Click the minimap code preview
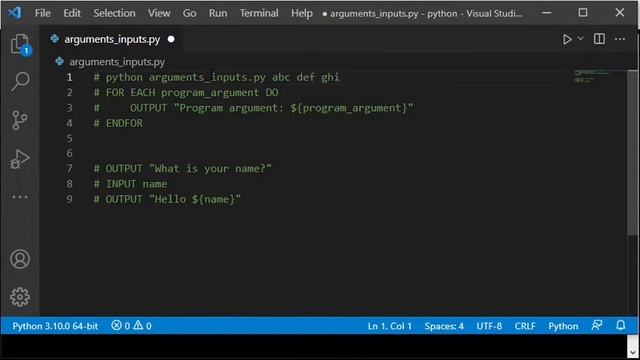 pos(591,76)
